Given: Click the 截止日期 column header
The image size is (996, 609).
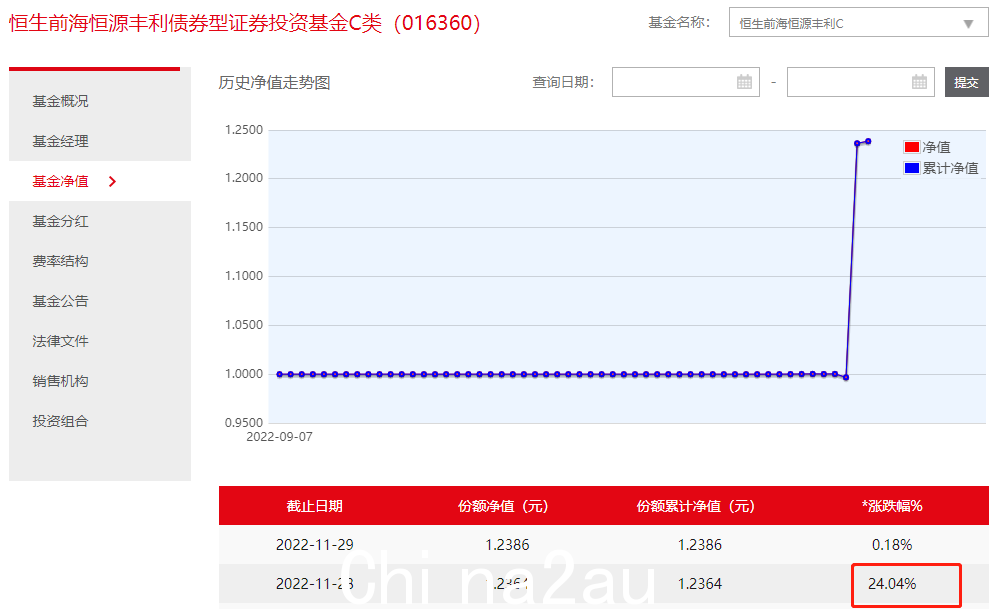Looking at the screenshot, I should pyautogui.click(x=314, y=506).
